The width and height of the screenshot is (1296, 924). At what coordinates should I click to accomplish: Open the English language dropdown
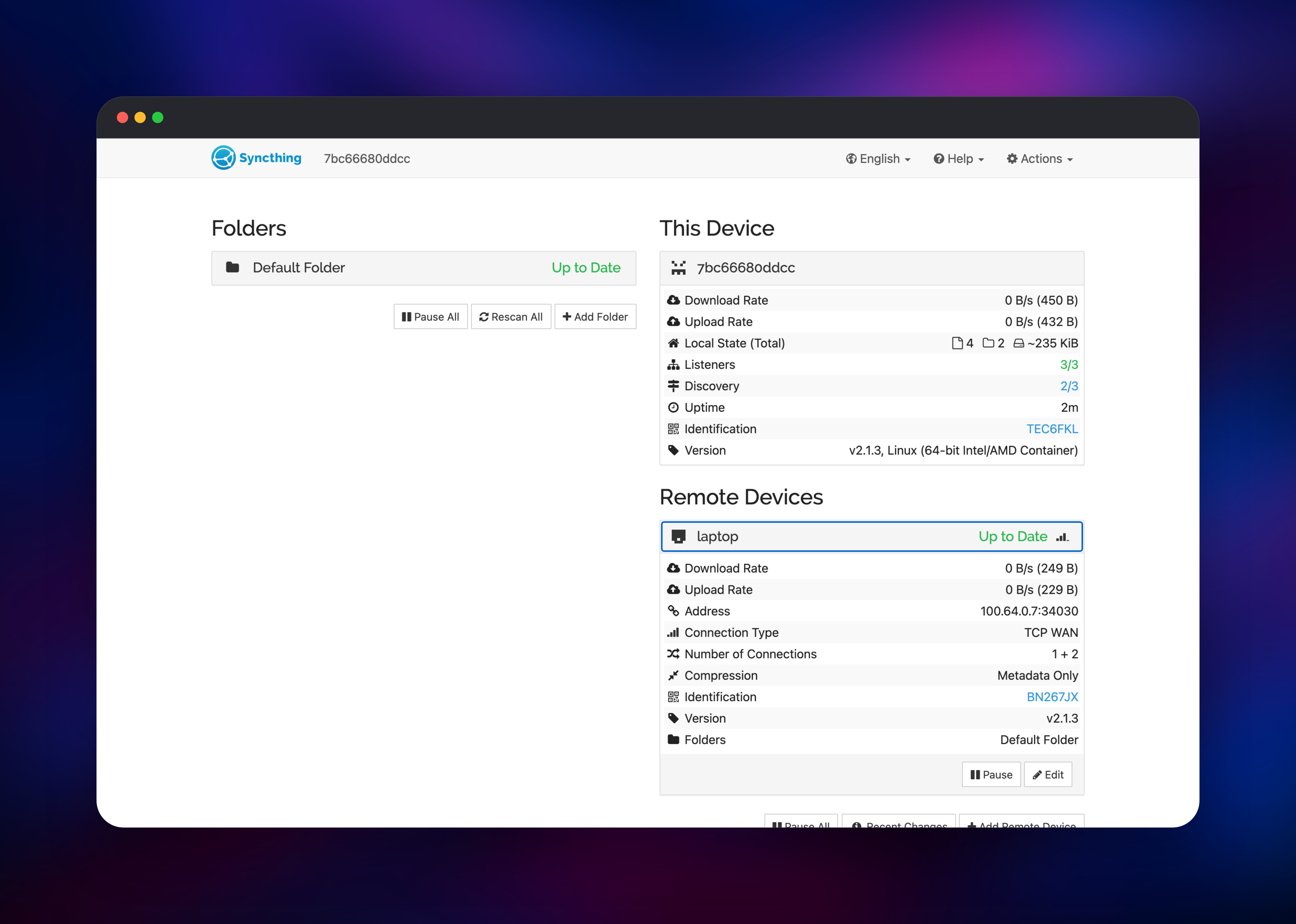point(878,159)
